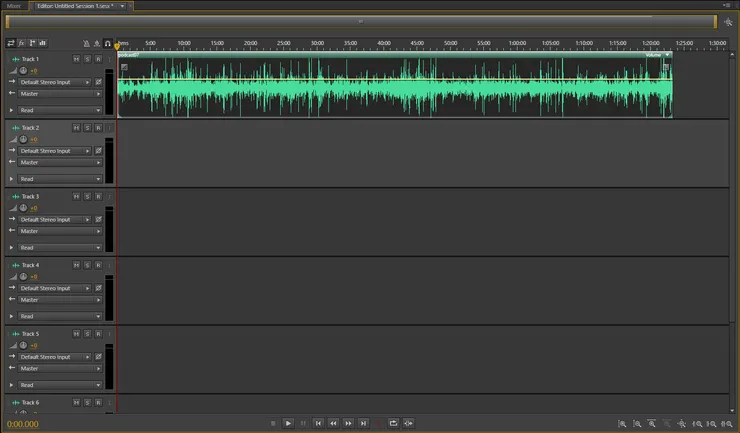Play the session
This screenshot has height=433, width=740.
pos(288,424)
